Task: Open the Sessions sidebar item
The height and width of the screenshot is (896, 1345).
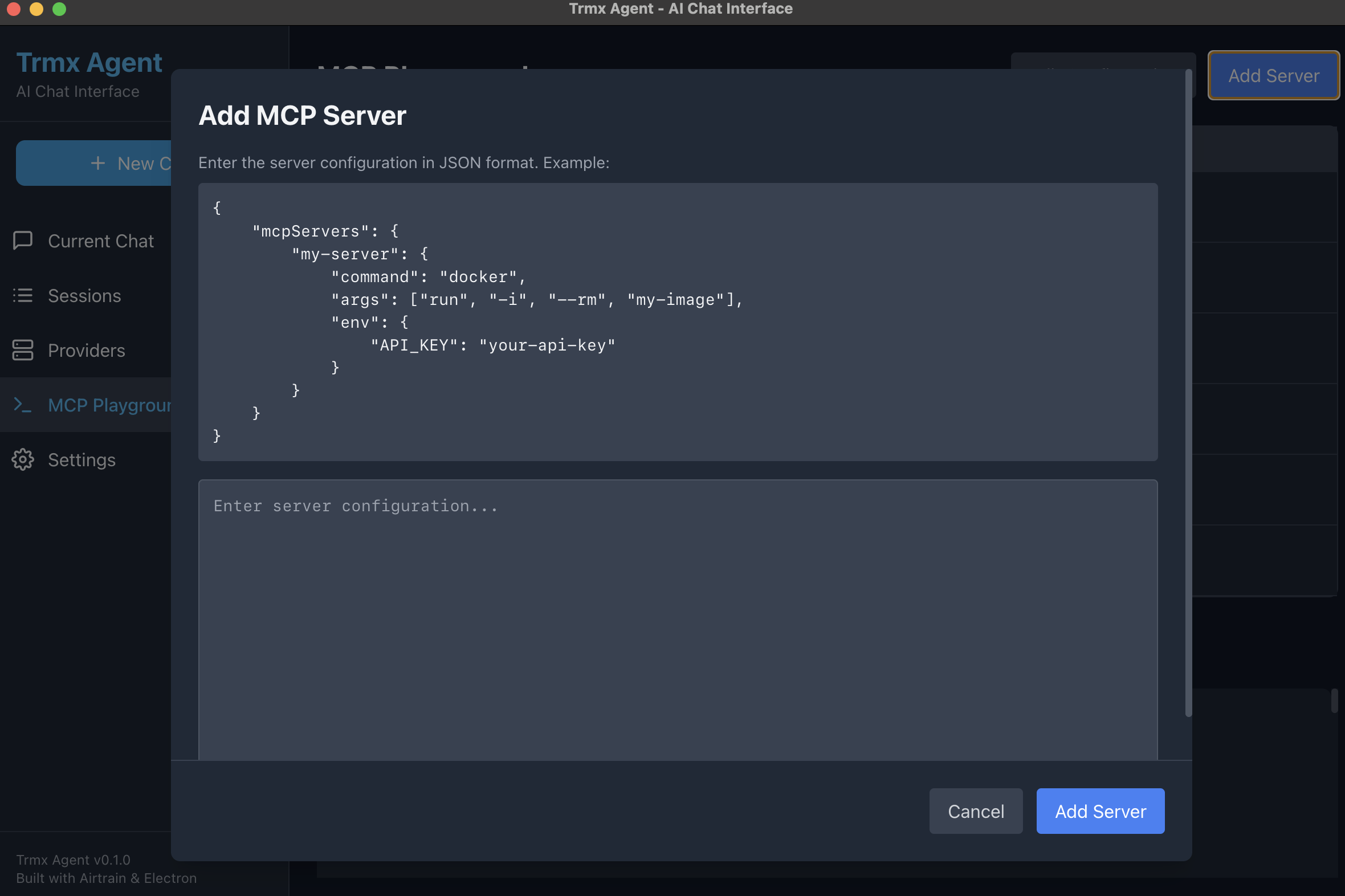Action: tap(85, 295)
